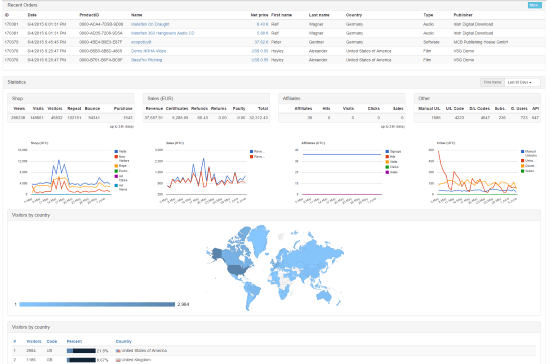This screenshot has height=364, width=553.
Task: Click the purple Sales legend swatch in Affiliates chart
Action: (x=387, y=172)
